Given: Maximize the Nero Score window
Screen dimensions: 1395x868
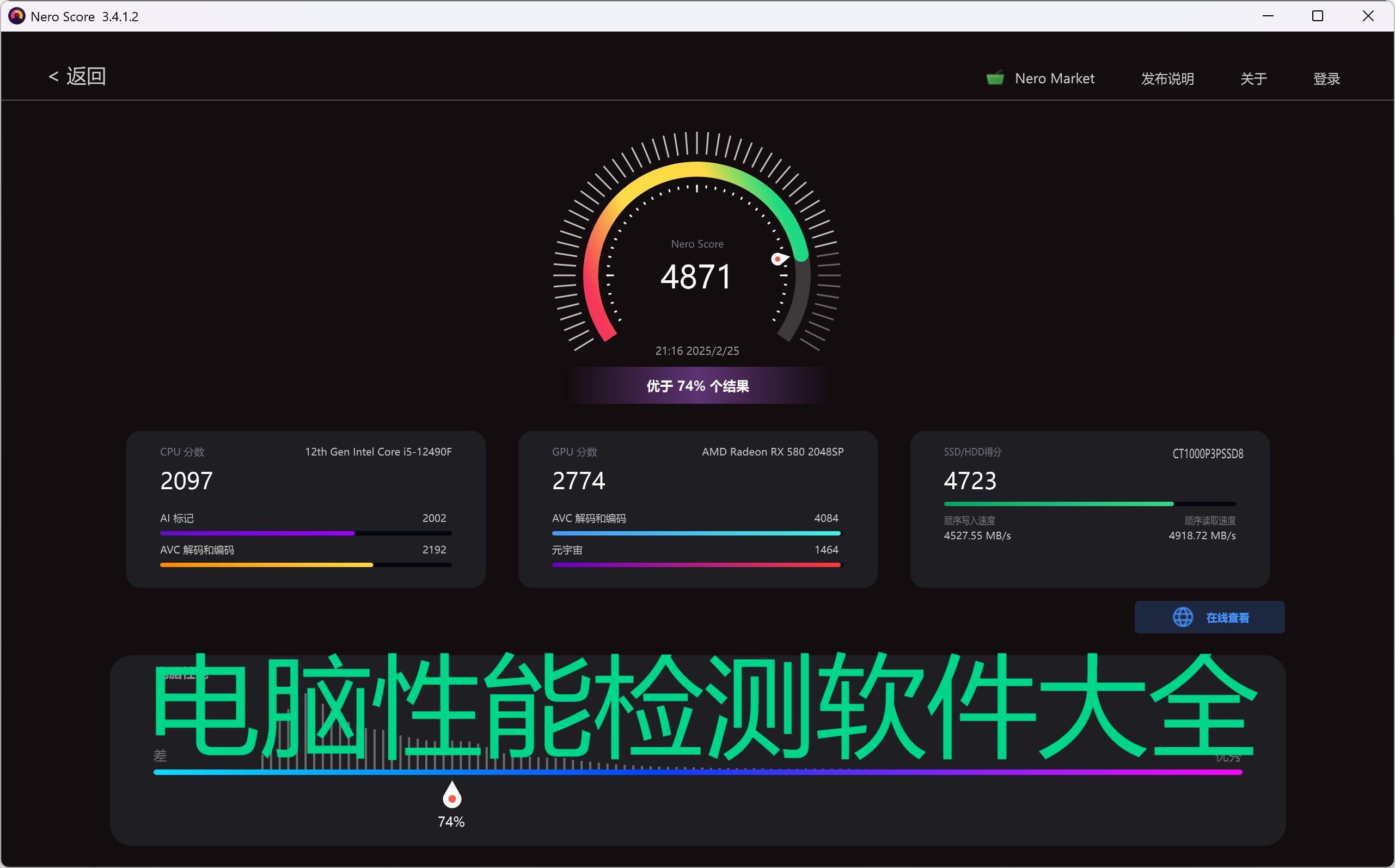Looking at the screenshot, I should 1318,16.
